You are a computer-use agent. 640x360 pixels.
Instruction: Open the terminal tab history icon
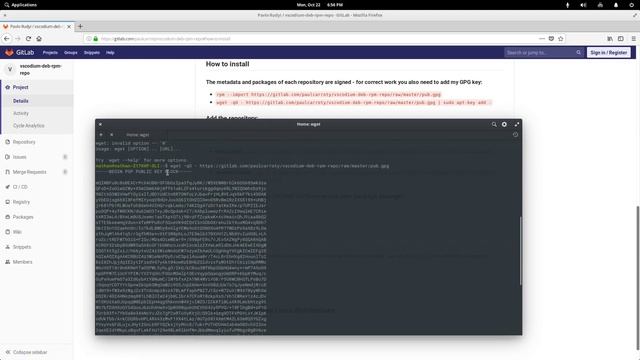point(516,135)
